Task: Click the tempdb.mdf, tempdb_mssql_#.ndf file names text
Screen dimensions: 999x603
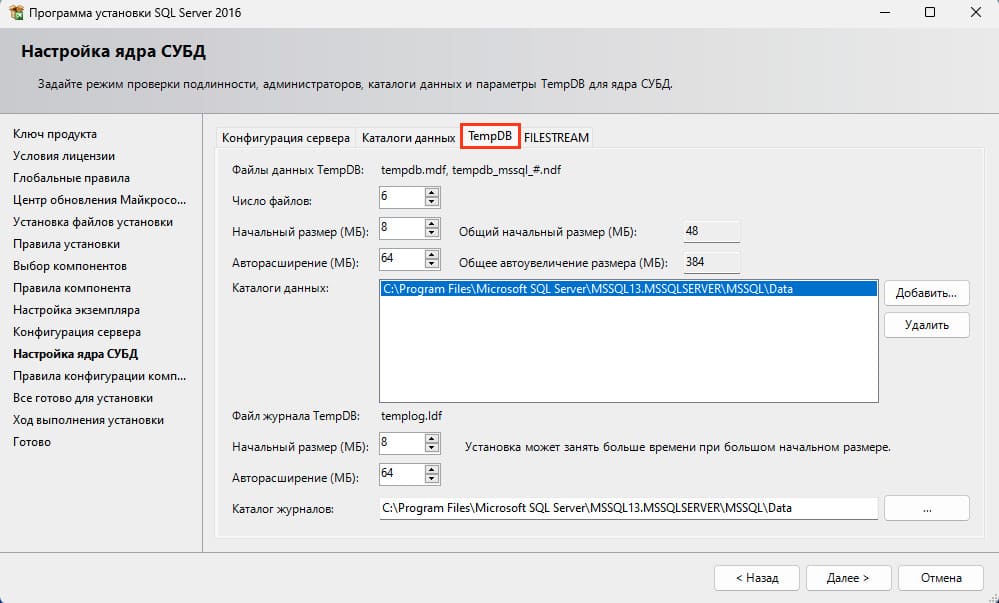Action: point(471,170)
